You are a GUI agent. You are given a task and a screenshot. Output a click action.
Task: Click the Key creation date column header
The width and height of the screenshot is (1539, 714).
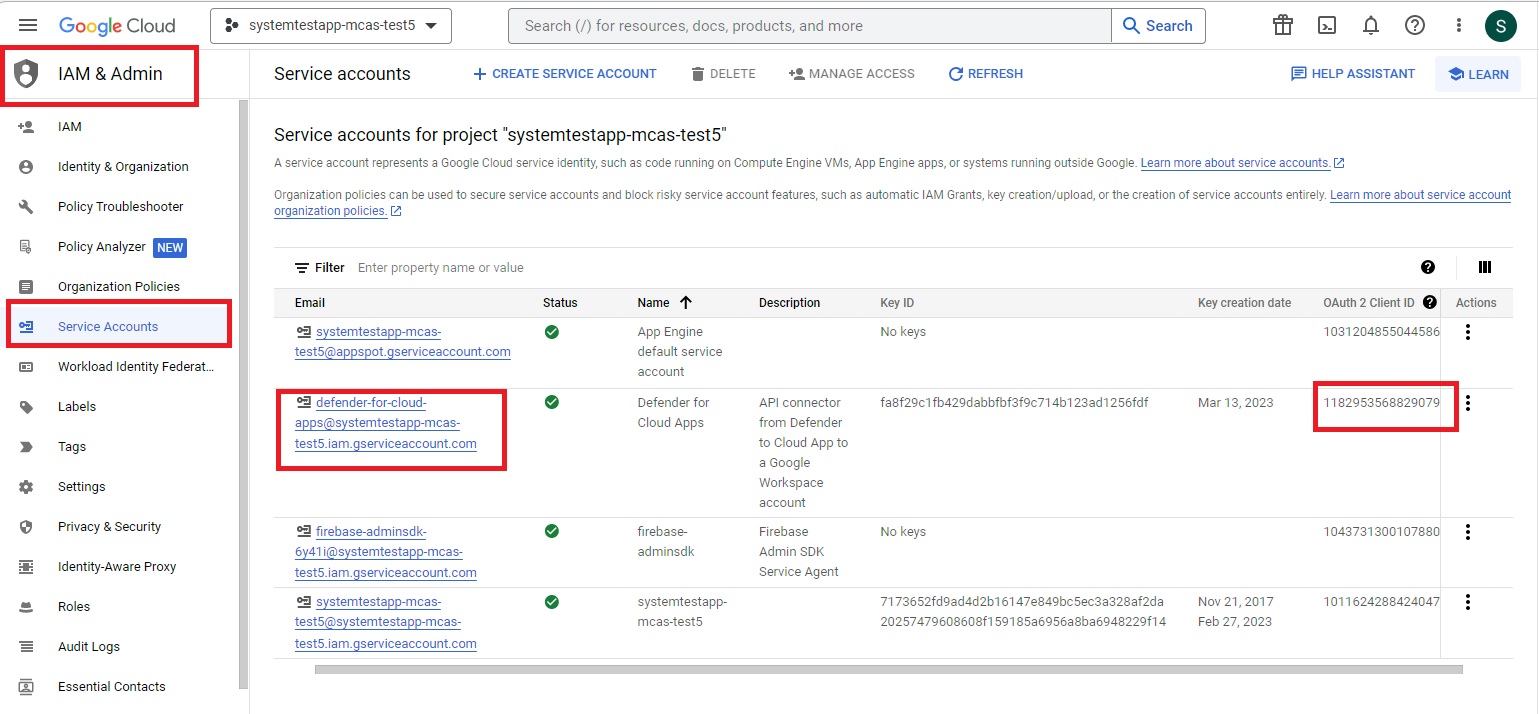(x=1245, y=303)
